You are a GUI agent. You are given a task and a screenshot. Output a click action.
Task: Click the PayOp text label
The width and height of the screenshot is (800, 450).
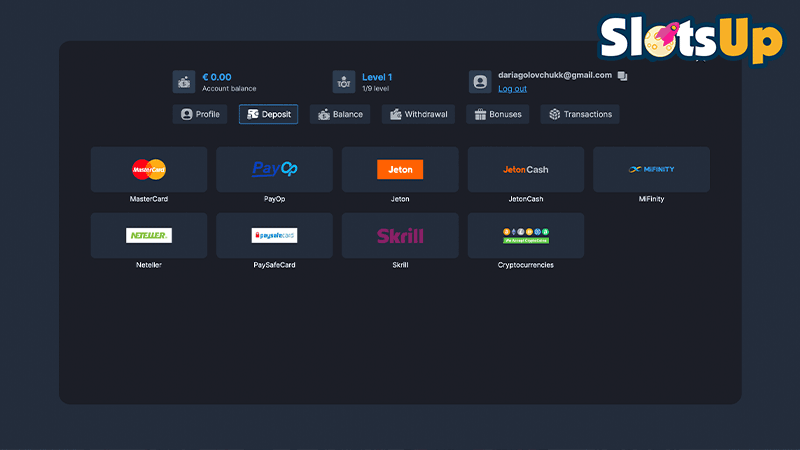pos(274,199)
